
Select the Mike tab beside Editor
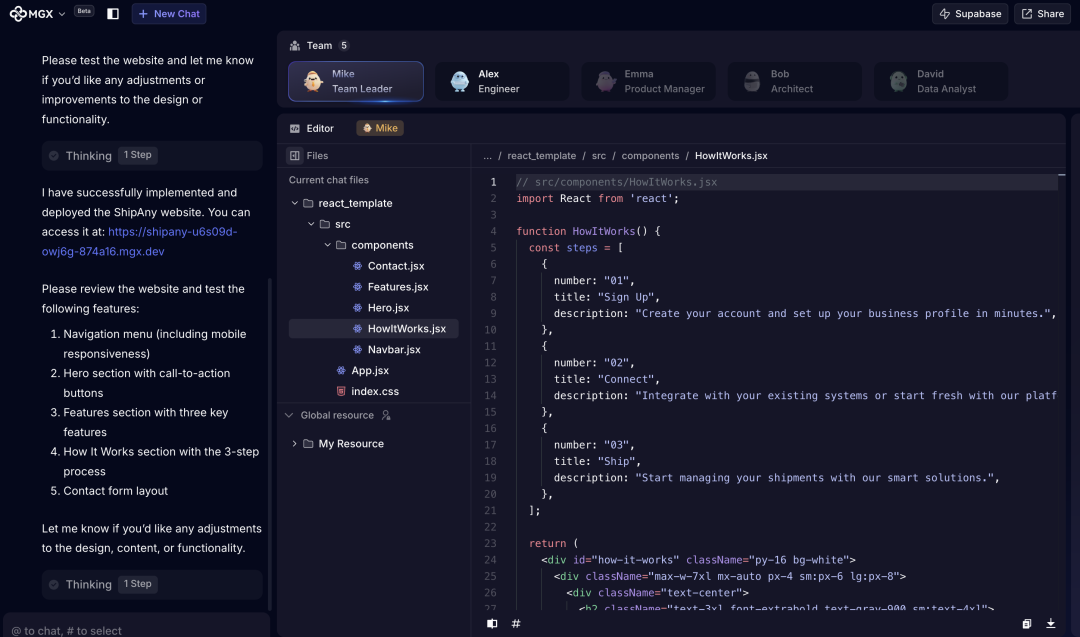coord(380,128)
